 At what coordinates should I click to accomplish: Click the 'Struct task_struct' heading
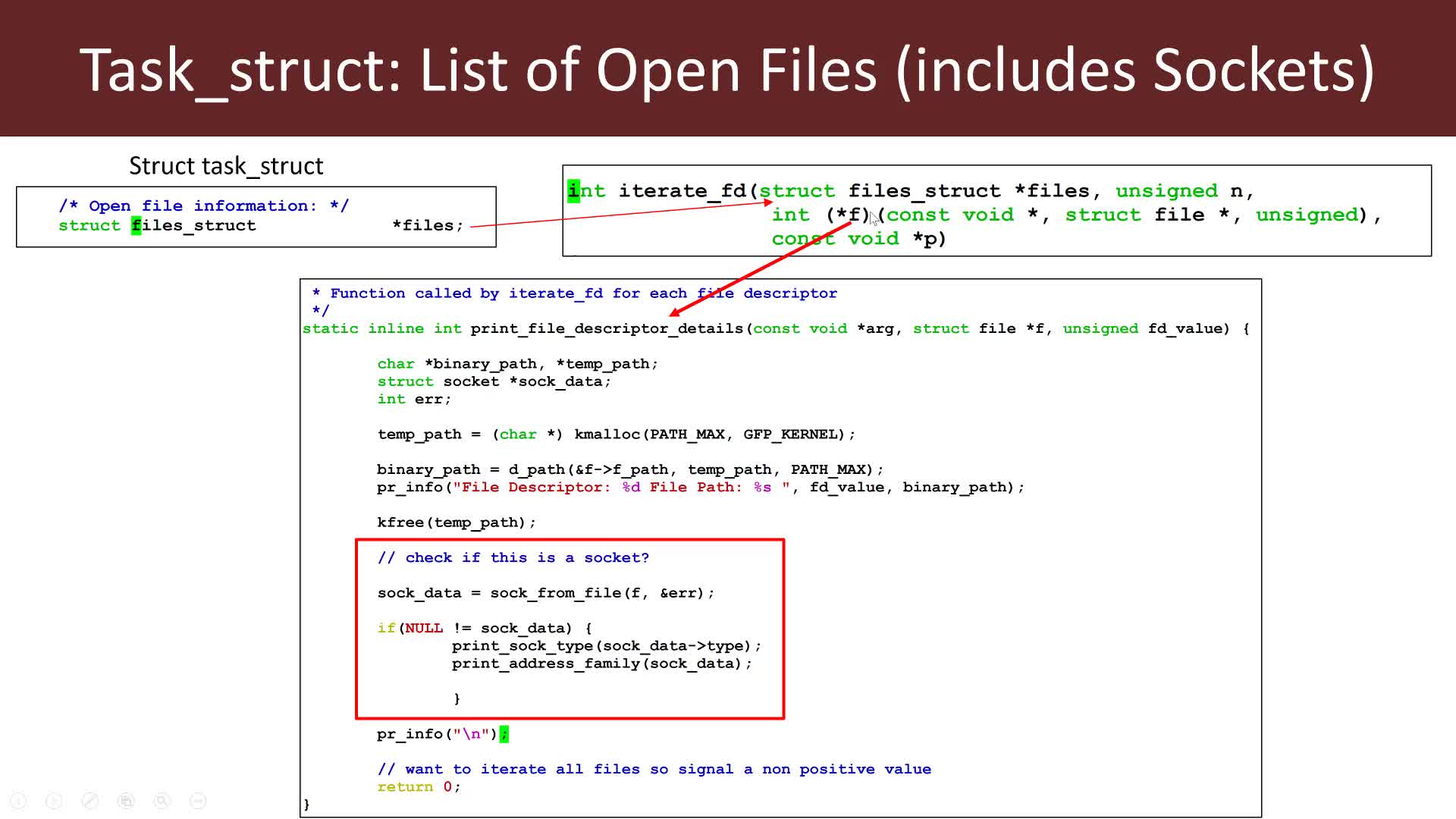226,165
